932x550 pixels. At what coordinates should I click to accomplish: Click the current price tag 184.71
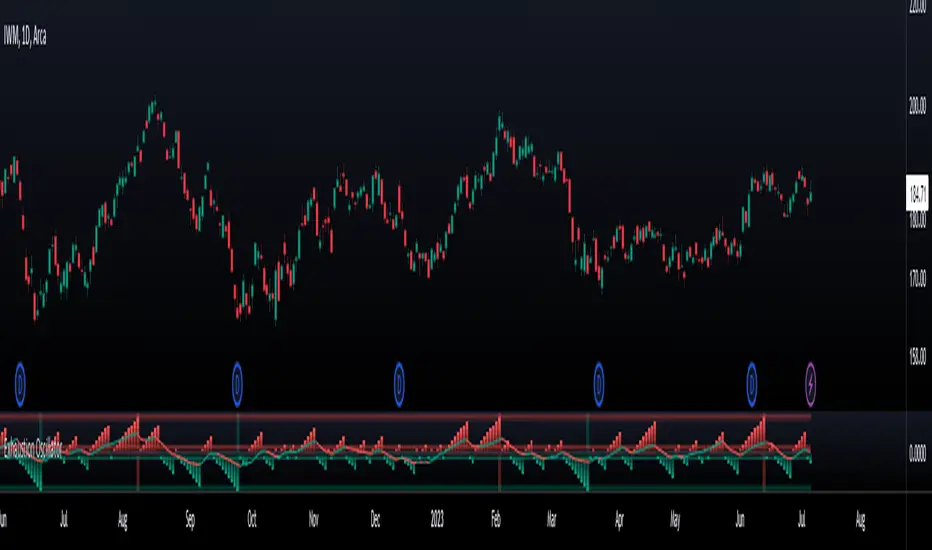(x=917, y=193)
